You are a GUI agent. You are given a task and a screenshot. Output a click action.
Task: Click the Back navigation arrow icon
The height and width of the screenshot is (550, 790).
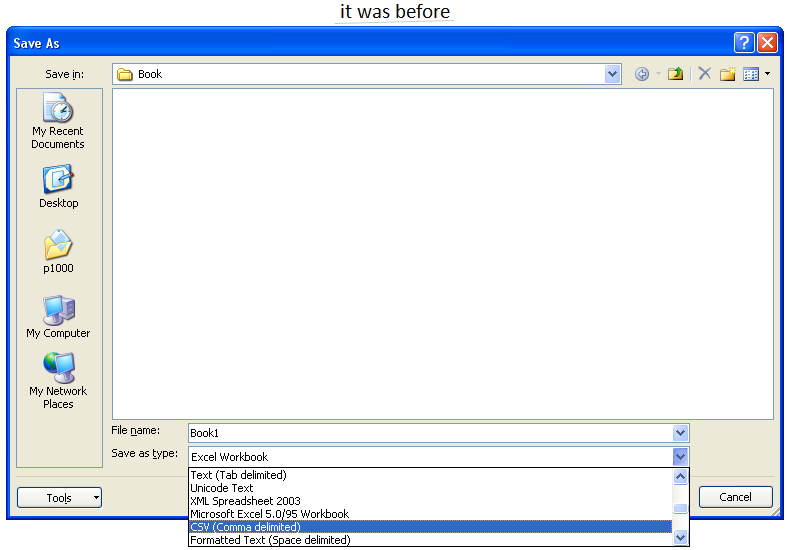[642, 74]
